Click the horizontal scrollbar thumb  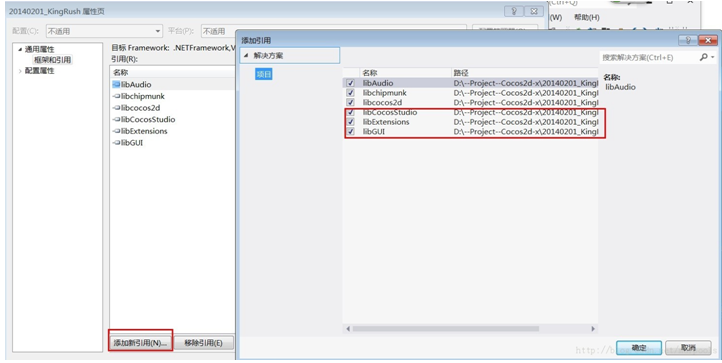(446, 329)
